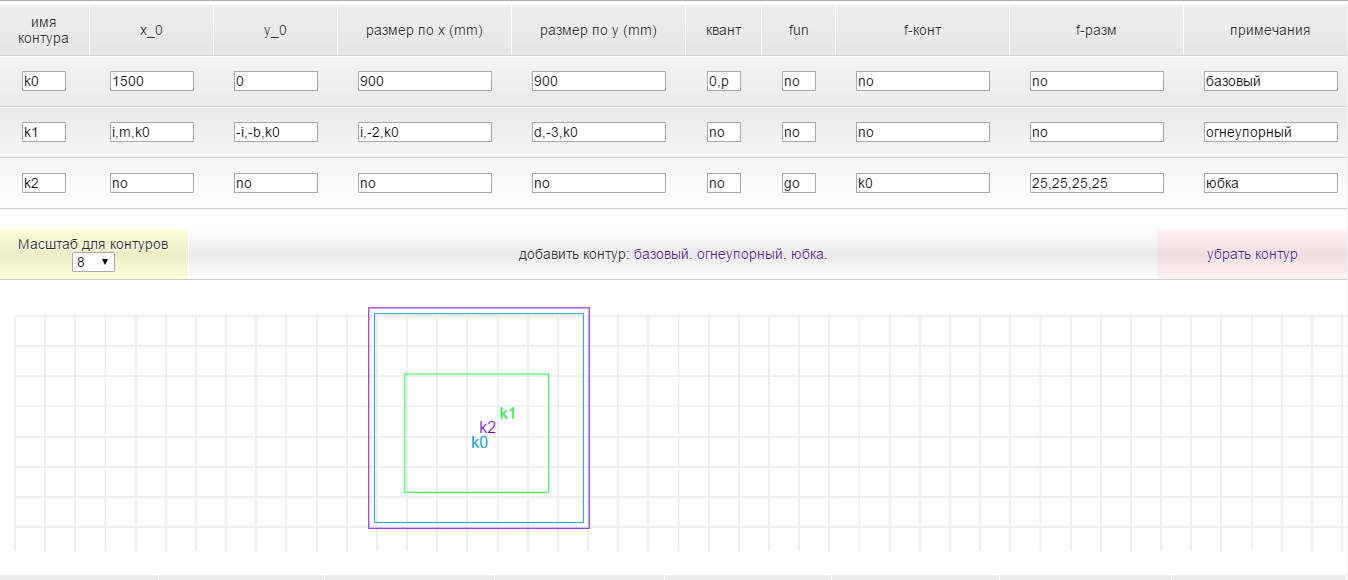The image size is (1348, 580).
Task: Click the квант field containing 0,p
Action: [724, 81]
